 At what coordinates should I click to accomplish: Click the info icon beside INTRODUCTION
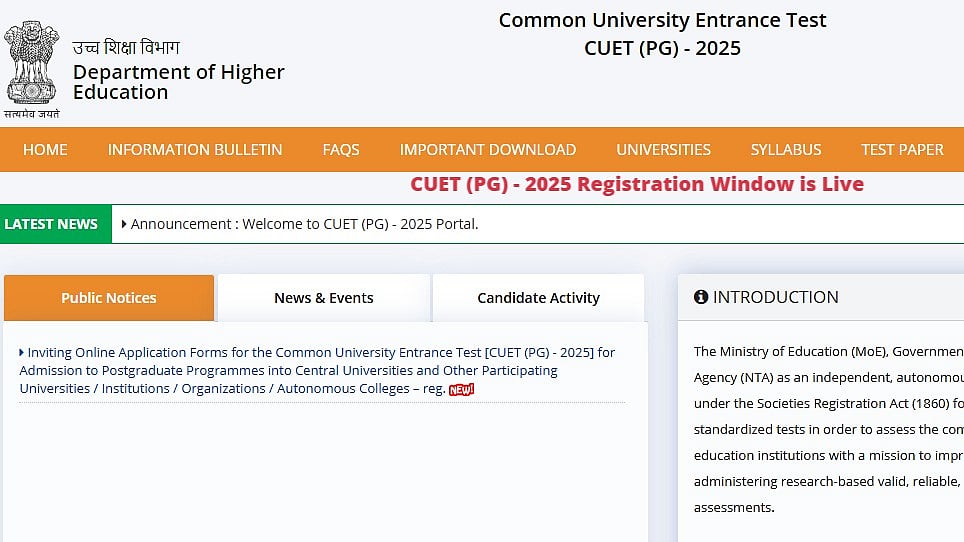tap(701, 297)
